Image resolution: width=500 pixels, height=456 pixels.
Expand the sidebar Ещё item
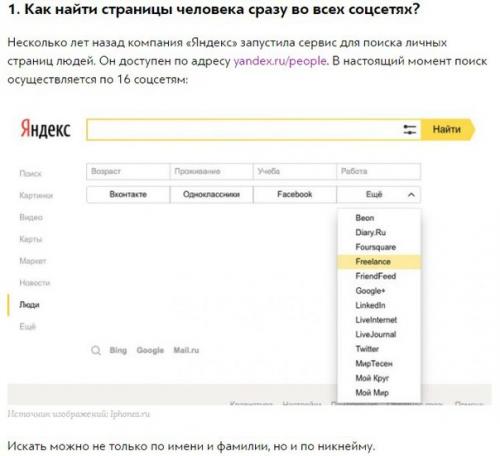click(27, 327)
